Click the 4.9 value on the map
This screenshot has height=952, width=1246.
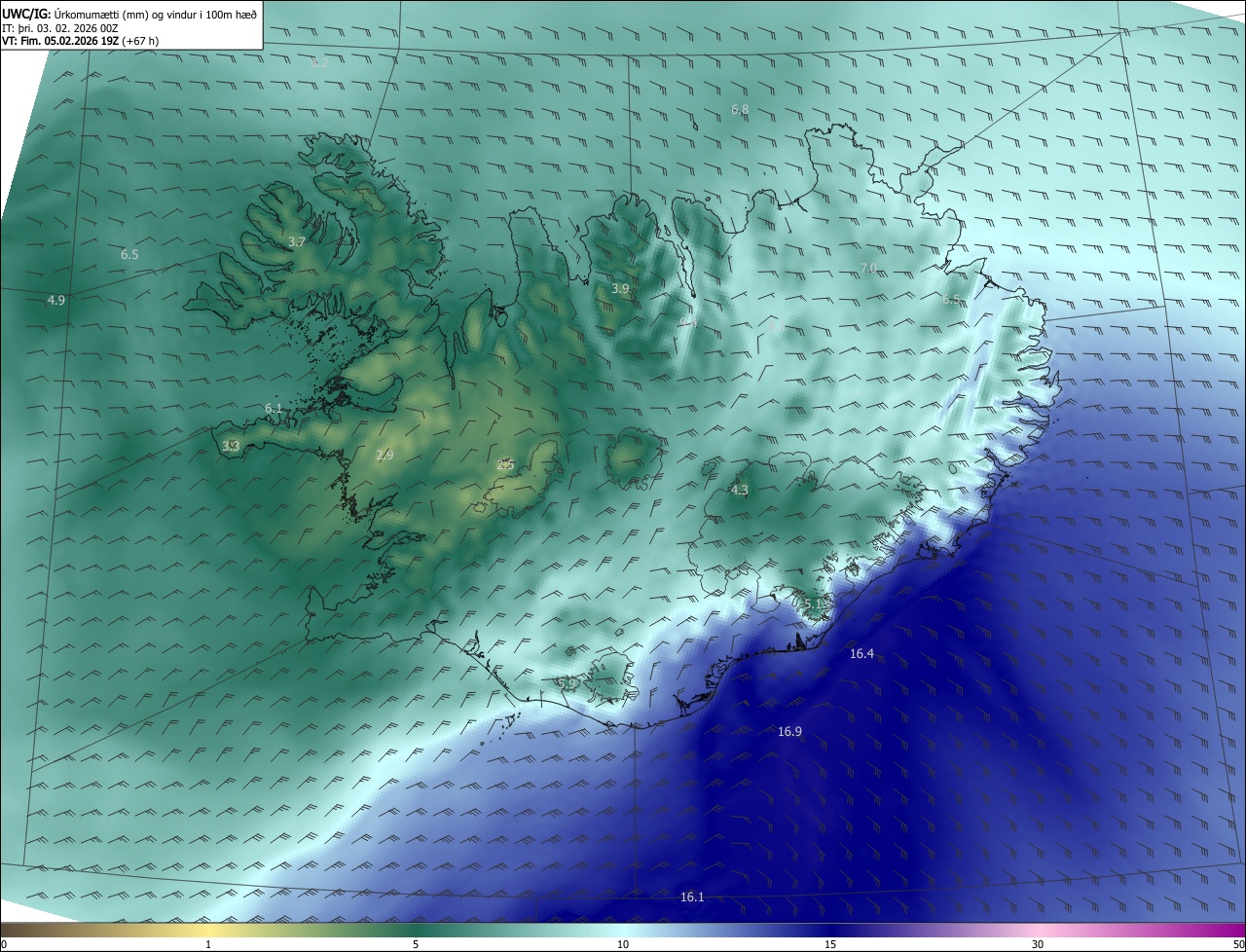point(55,300)
